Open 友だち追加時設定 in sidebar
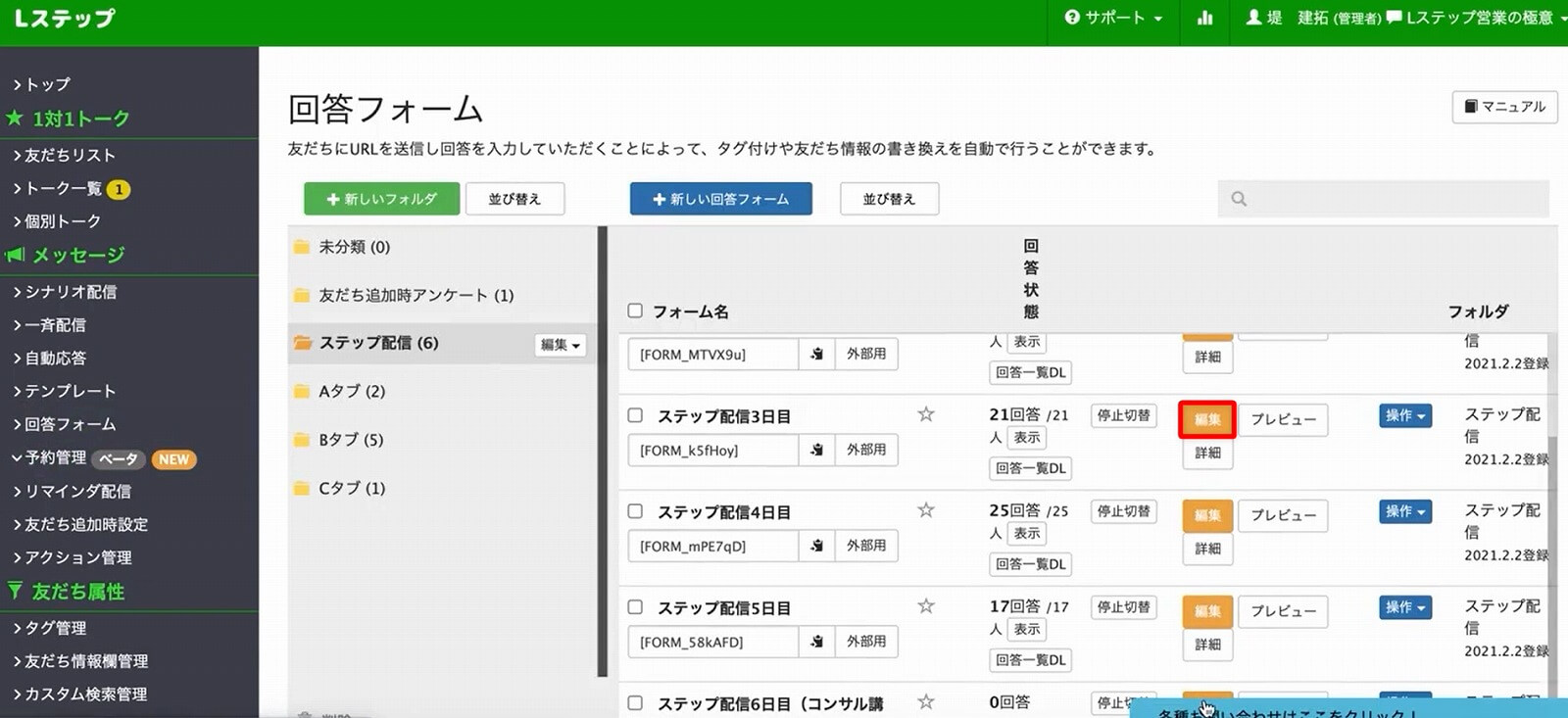Screen dimensions: 1568x718 [x=79, y=524]
